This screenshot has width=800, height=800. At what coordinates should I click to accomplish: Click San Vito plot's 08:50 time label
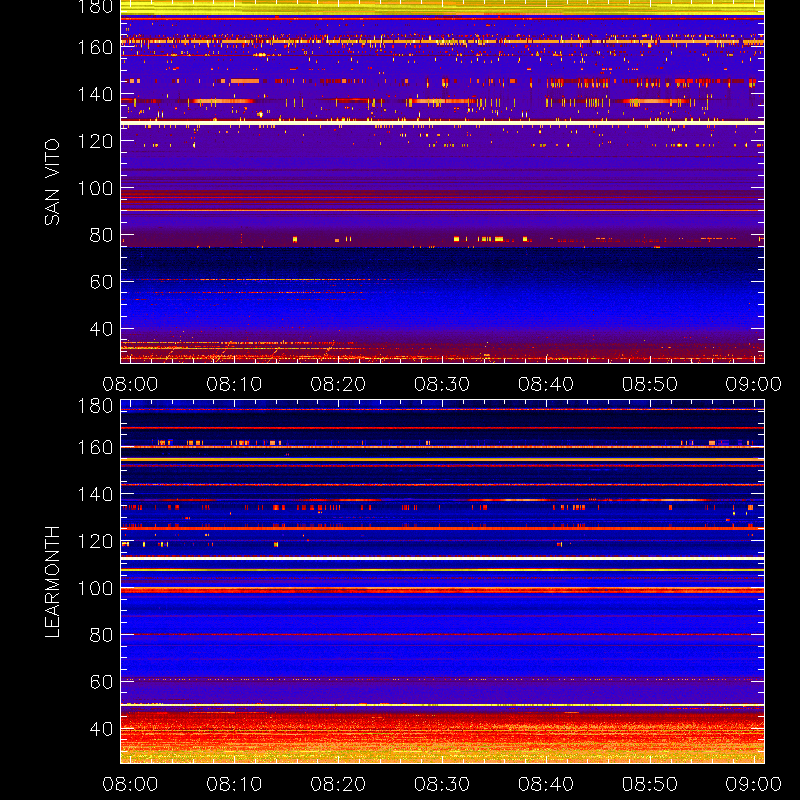649,384
